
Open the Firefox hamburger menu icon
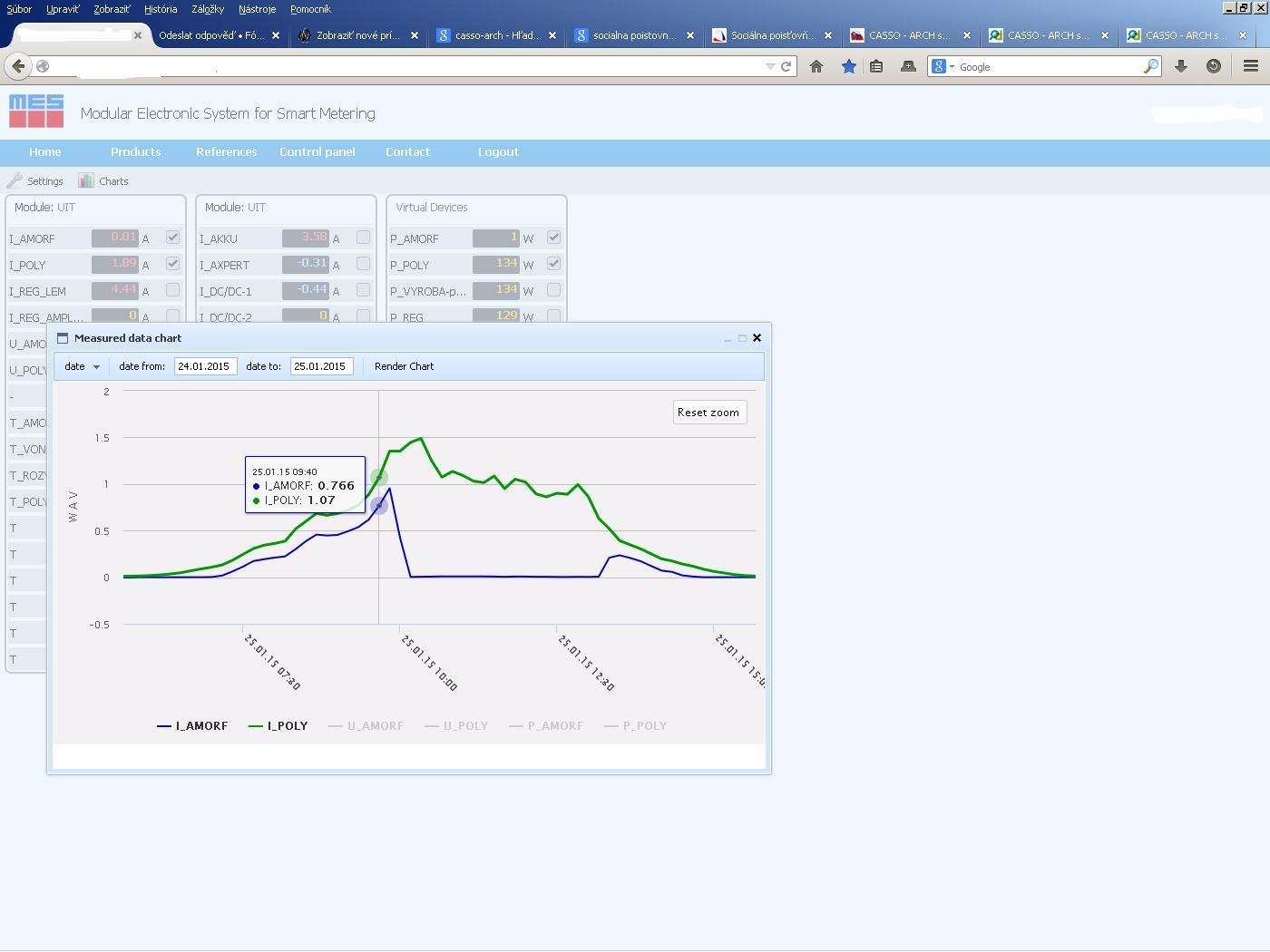click(x=1250, y=66)
